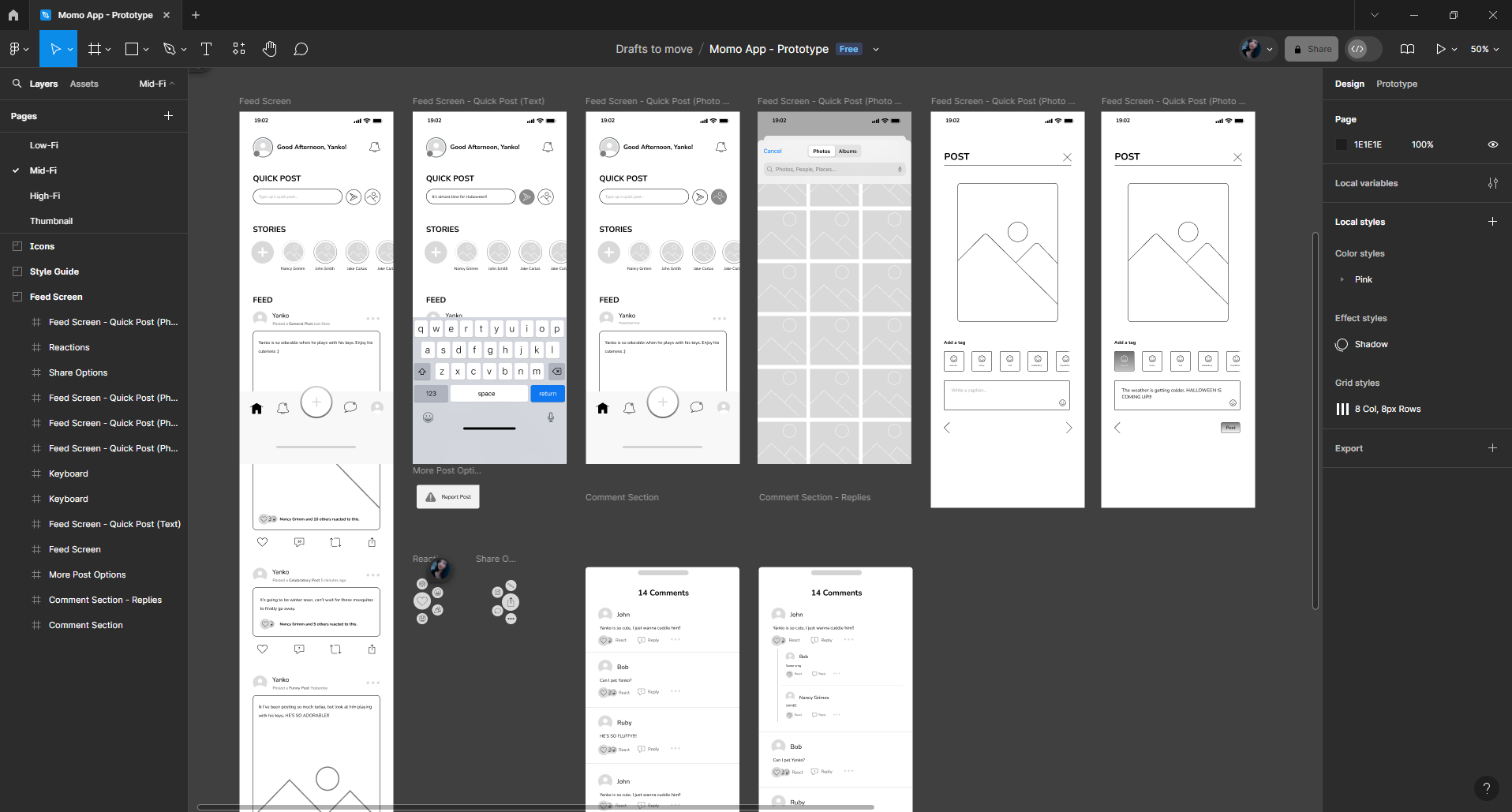Click the 1E1E1E page color swatch
Screen dimensions: 1512x812
coord(1341,144)
